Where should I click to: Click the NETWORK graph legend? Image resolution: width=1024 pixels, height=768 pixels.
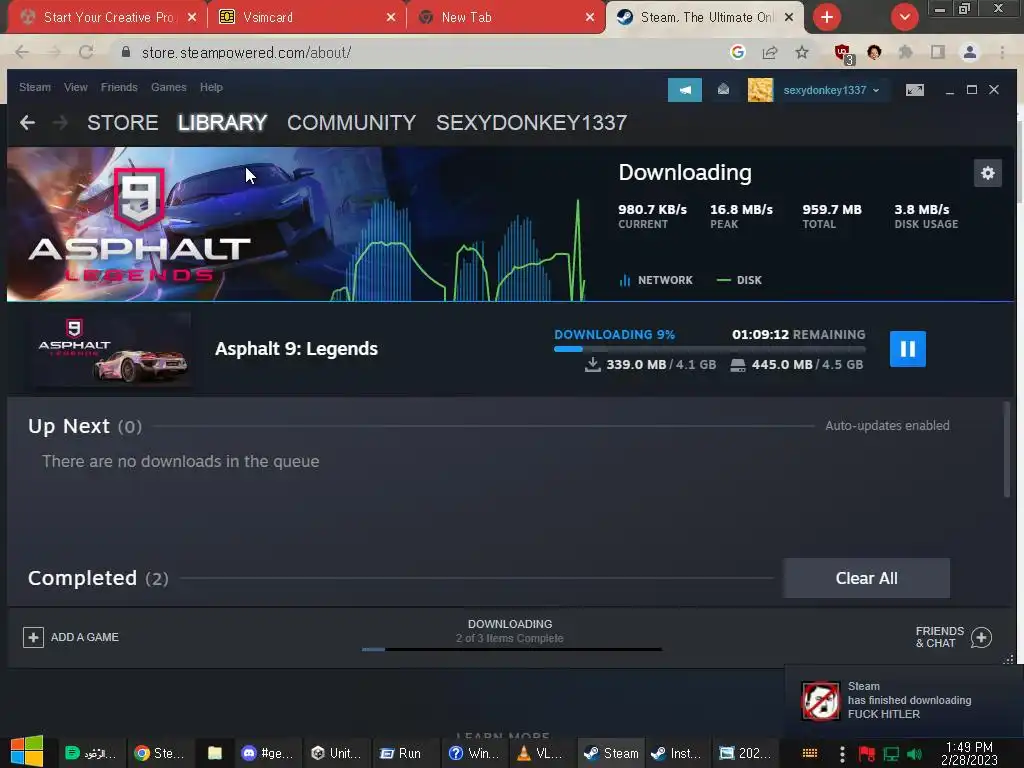pyautogui.click(x=656, y=280)
